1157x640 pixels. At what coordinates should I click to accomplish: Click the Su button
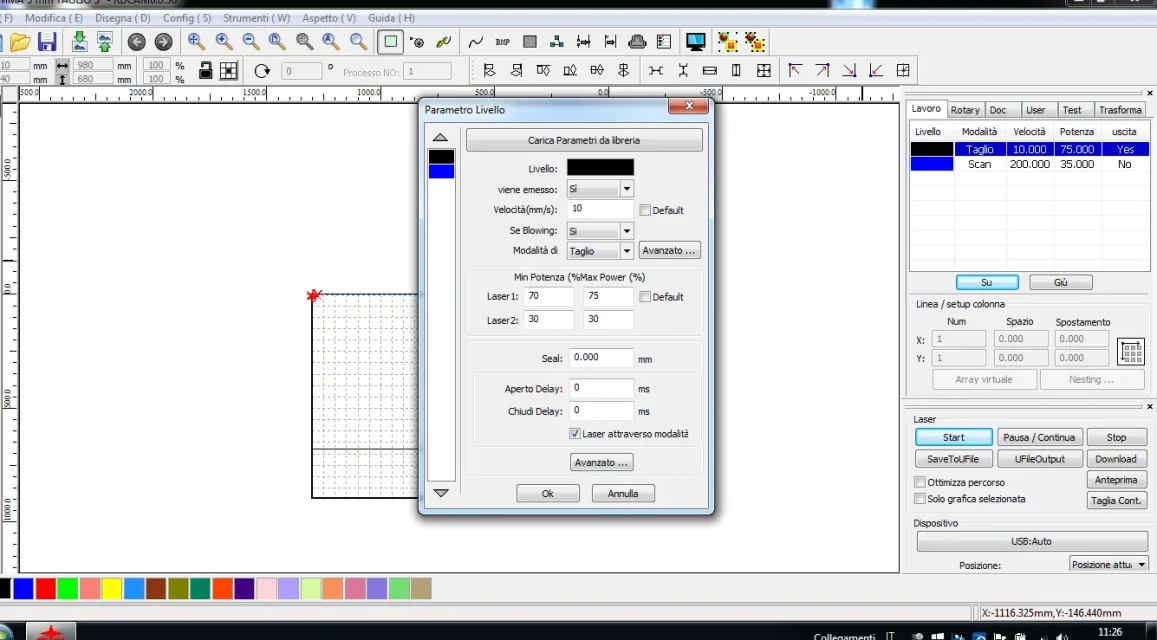[987, 282]
